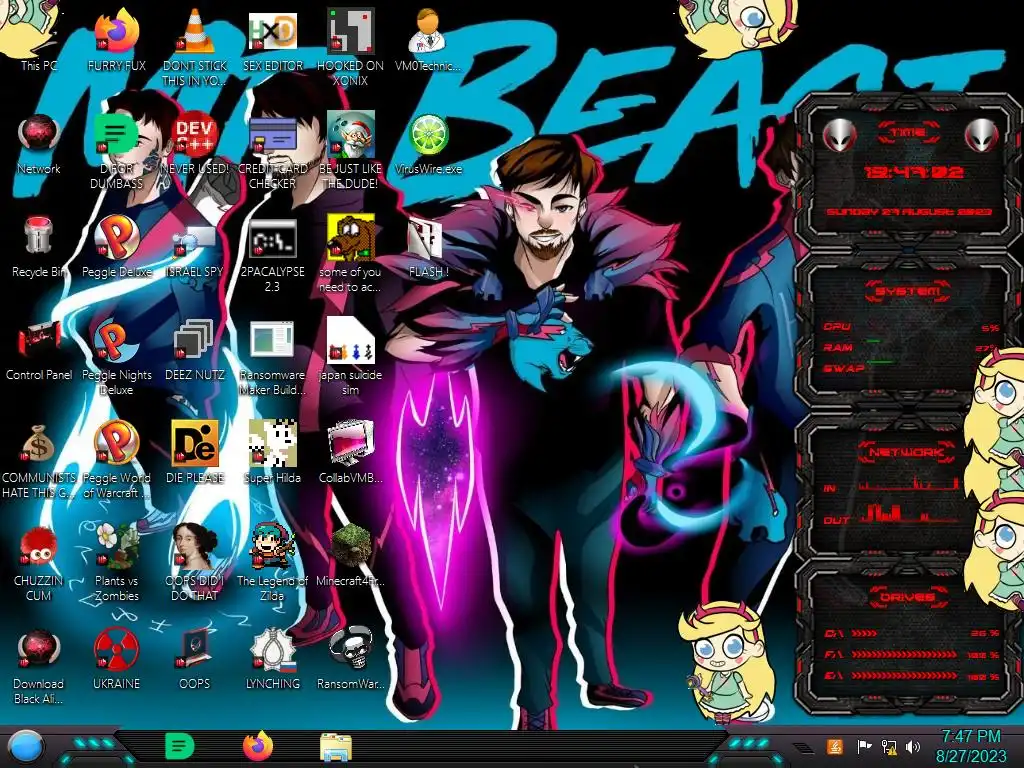Open the DIE PLEASE De icon
This screenshot has width=1024, height=768.
coord(195,451)
